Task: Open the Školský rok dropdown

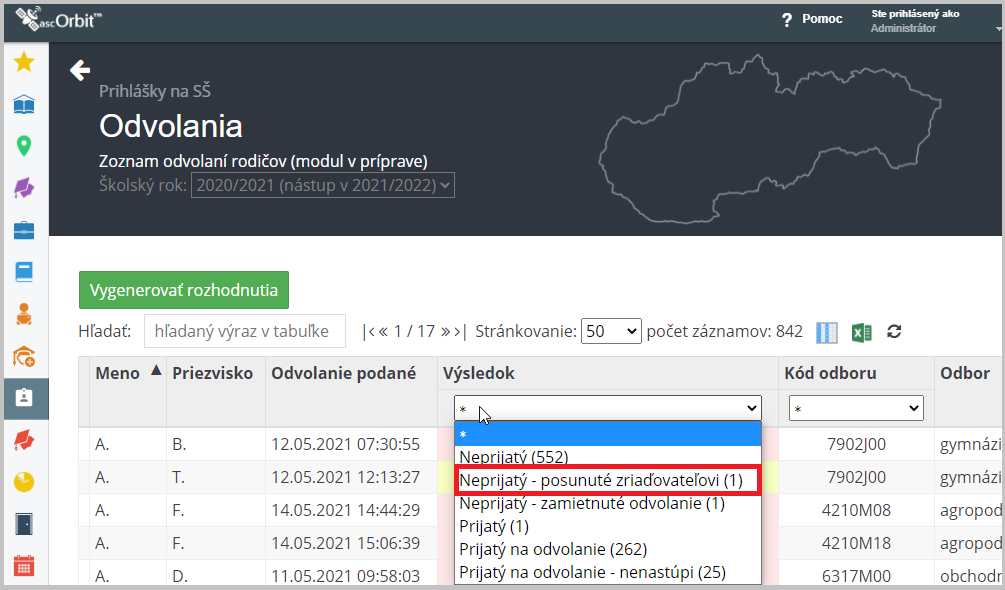Action: pyautogui.click(x=322, y=185)
